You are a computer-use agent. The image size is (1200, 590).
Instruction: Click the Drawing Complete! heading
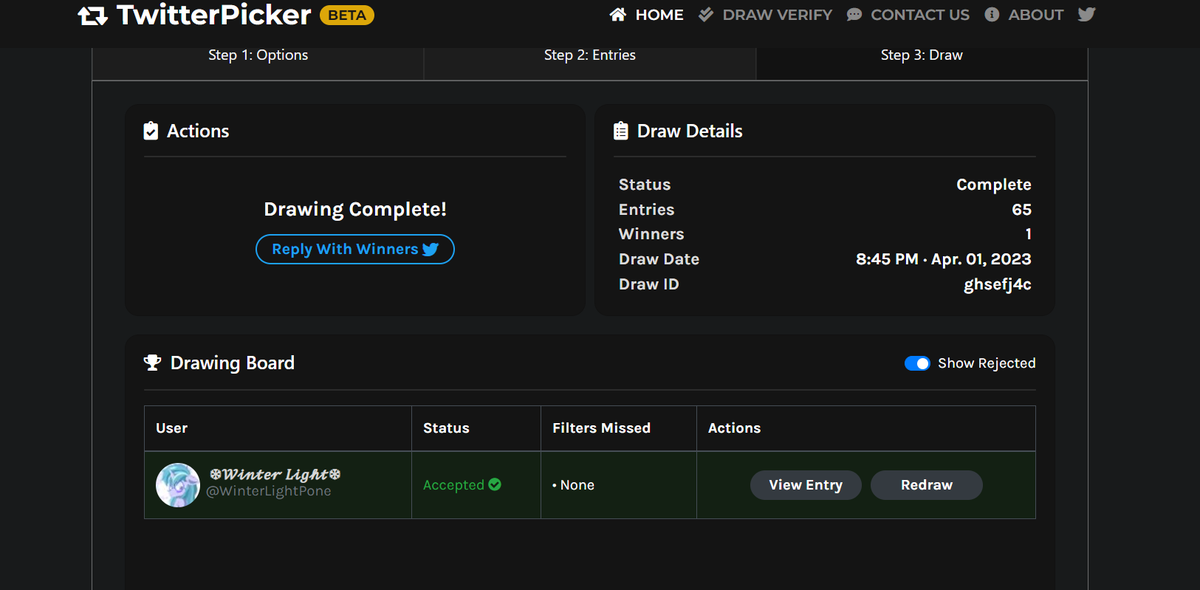[355, 210]
